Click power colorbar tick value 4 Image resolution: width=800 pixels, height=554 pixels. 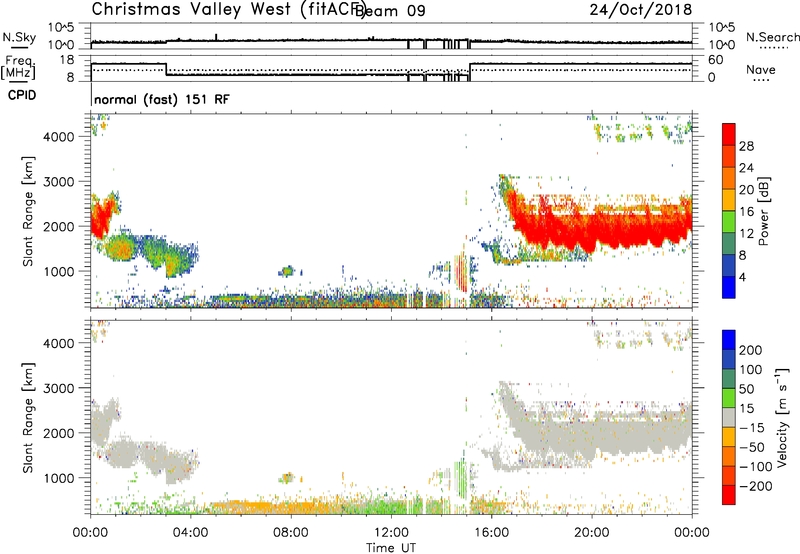pyautogui.click(x=742, y=277)
